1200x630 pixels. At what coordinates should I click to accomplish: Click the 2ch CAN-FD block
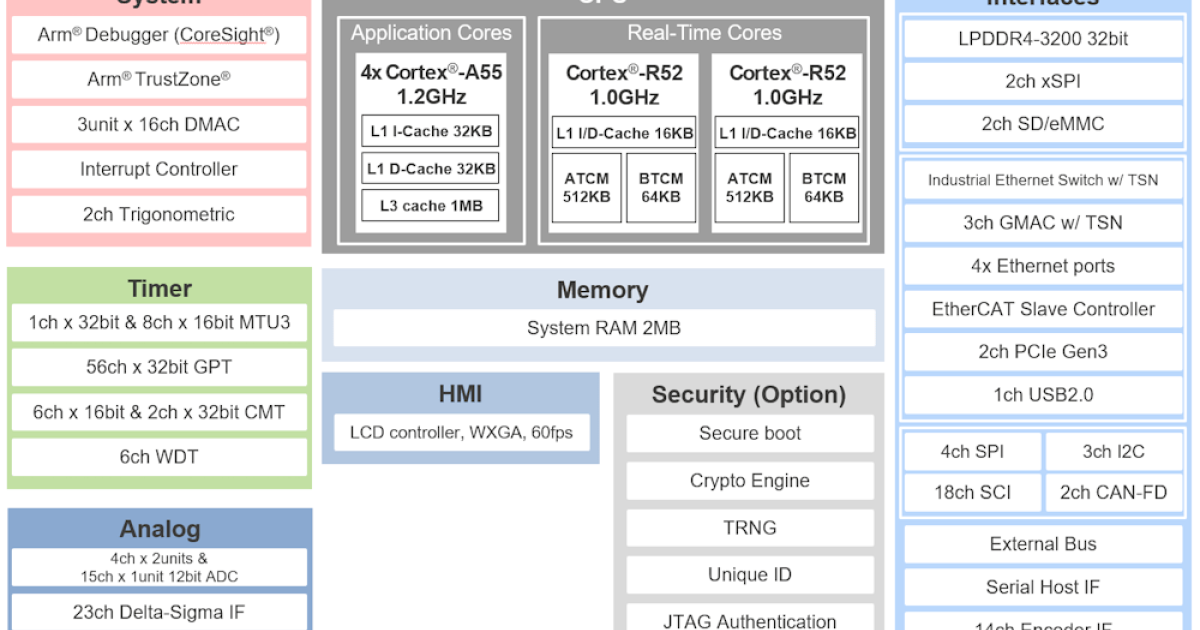click(1113, 493)
